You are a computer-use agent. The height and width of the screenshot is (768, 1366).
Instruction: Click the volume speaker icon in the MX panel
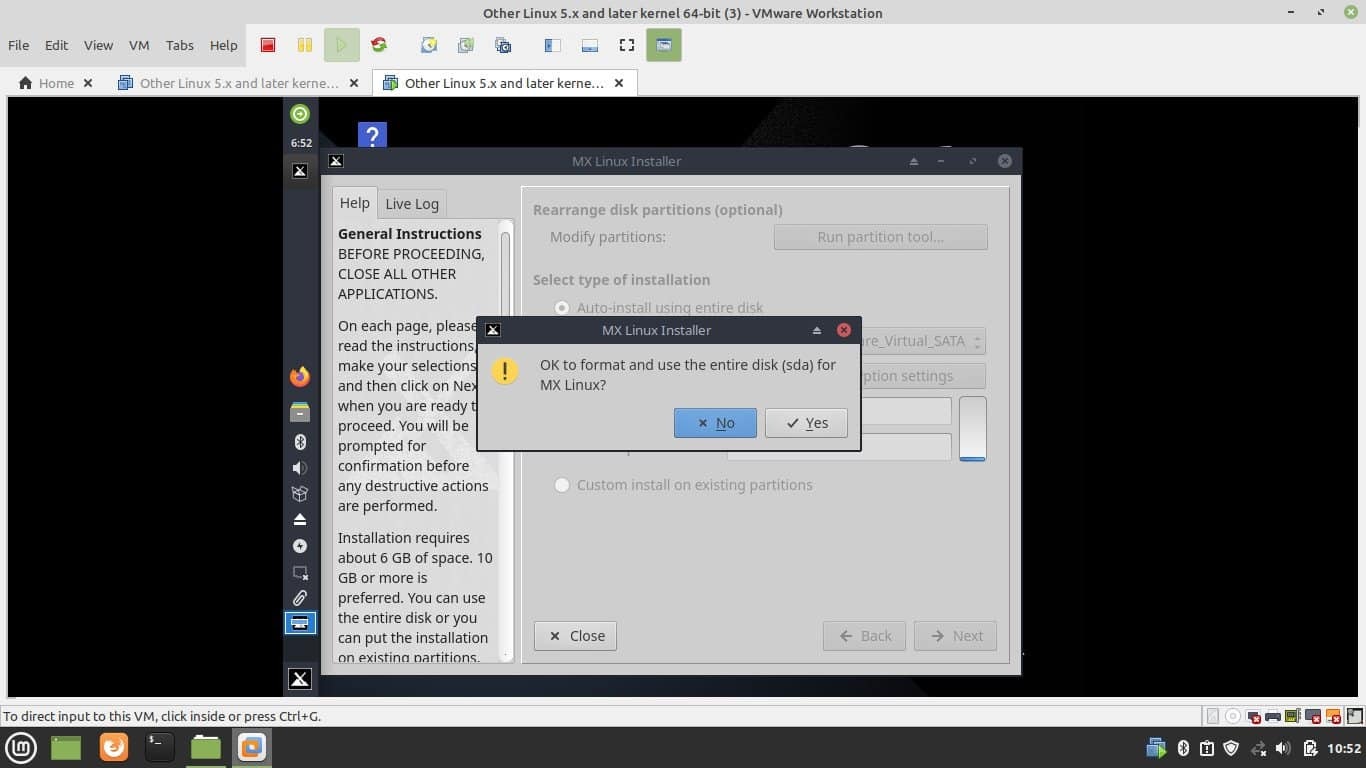(300, 468)
